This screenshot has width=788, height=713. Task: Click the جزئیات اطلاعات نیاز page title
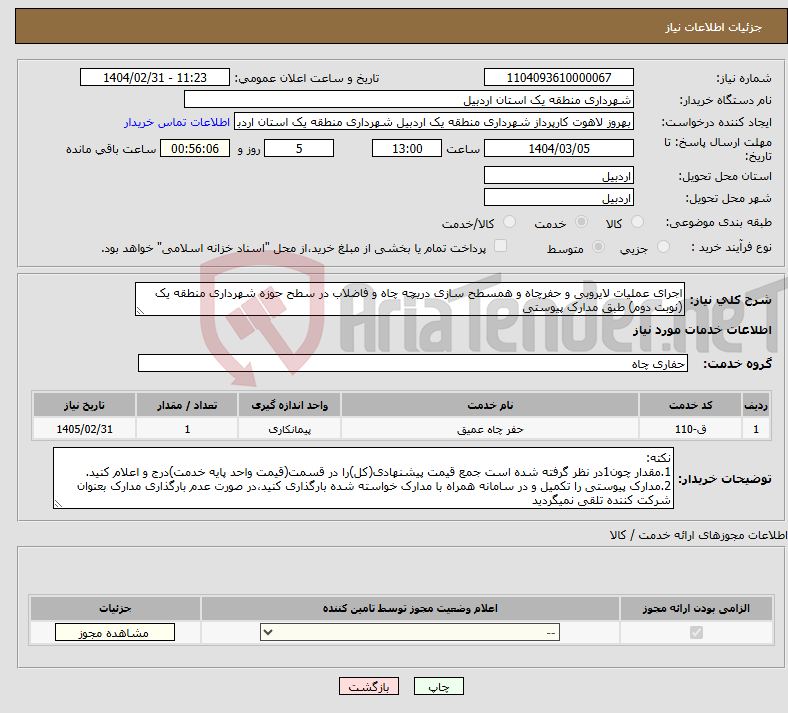[x=714, y=27]
